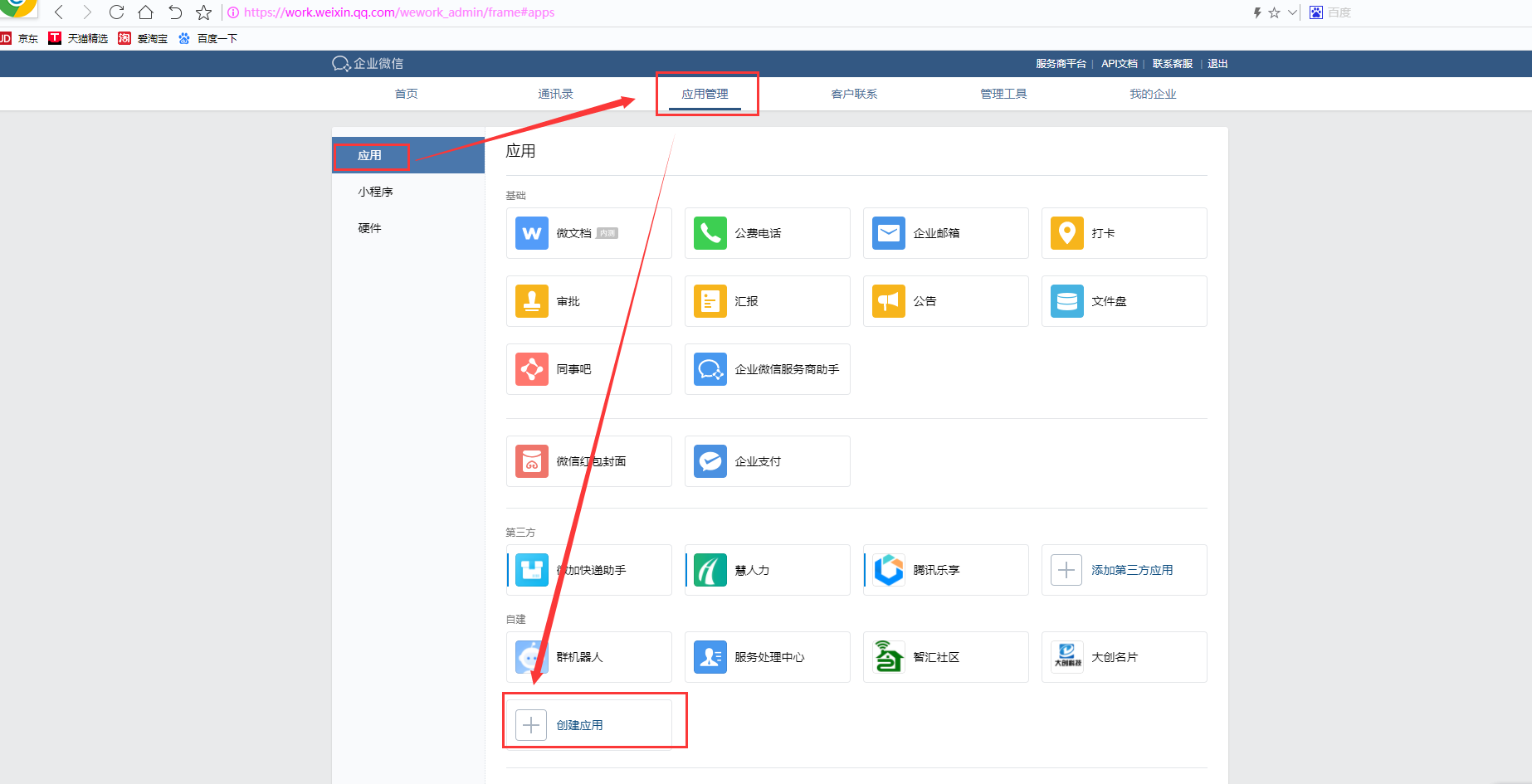The width and height of the screenshot is (1532, 784).
Task: Click the browser back arrow
Action: 59,12
